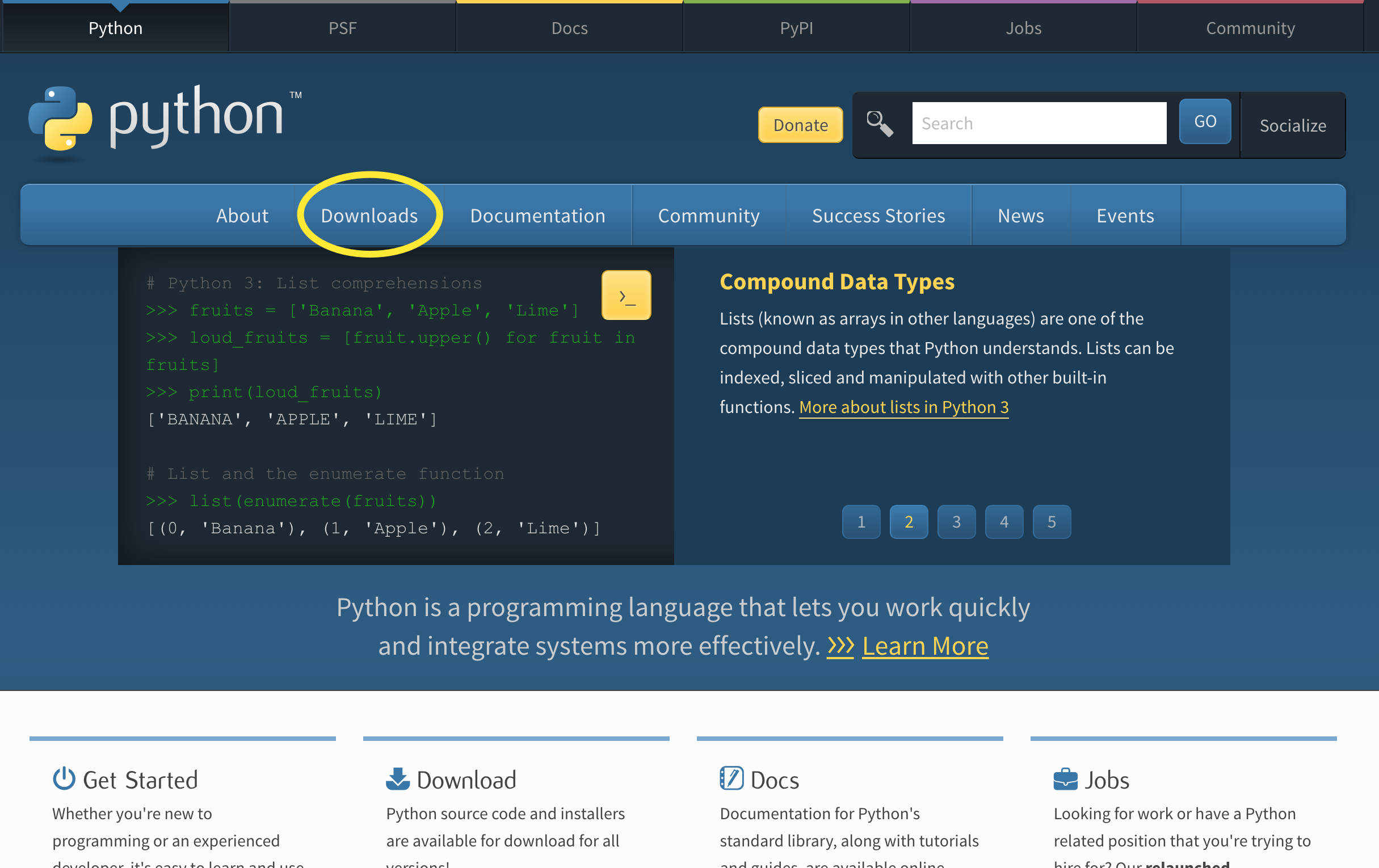Open More about lists in Python 3 link

903,407
